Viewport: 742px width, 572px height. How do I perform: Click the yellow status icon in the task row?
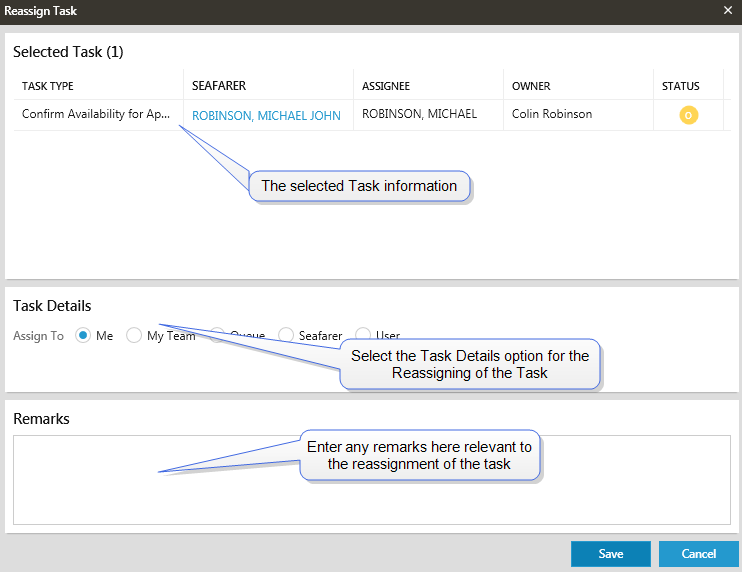coord(688,115)
